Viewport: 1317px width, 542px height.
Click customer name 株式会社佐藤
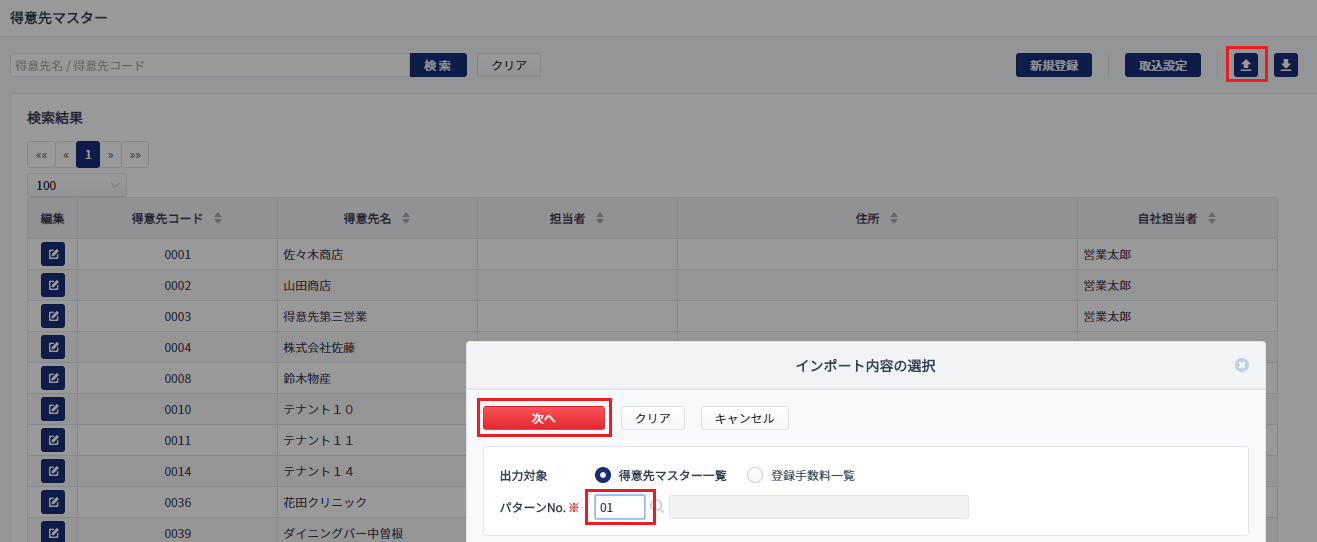[320, 347]
